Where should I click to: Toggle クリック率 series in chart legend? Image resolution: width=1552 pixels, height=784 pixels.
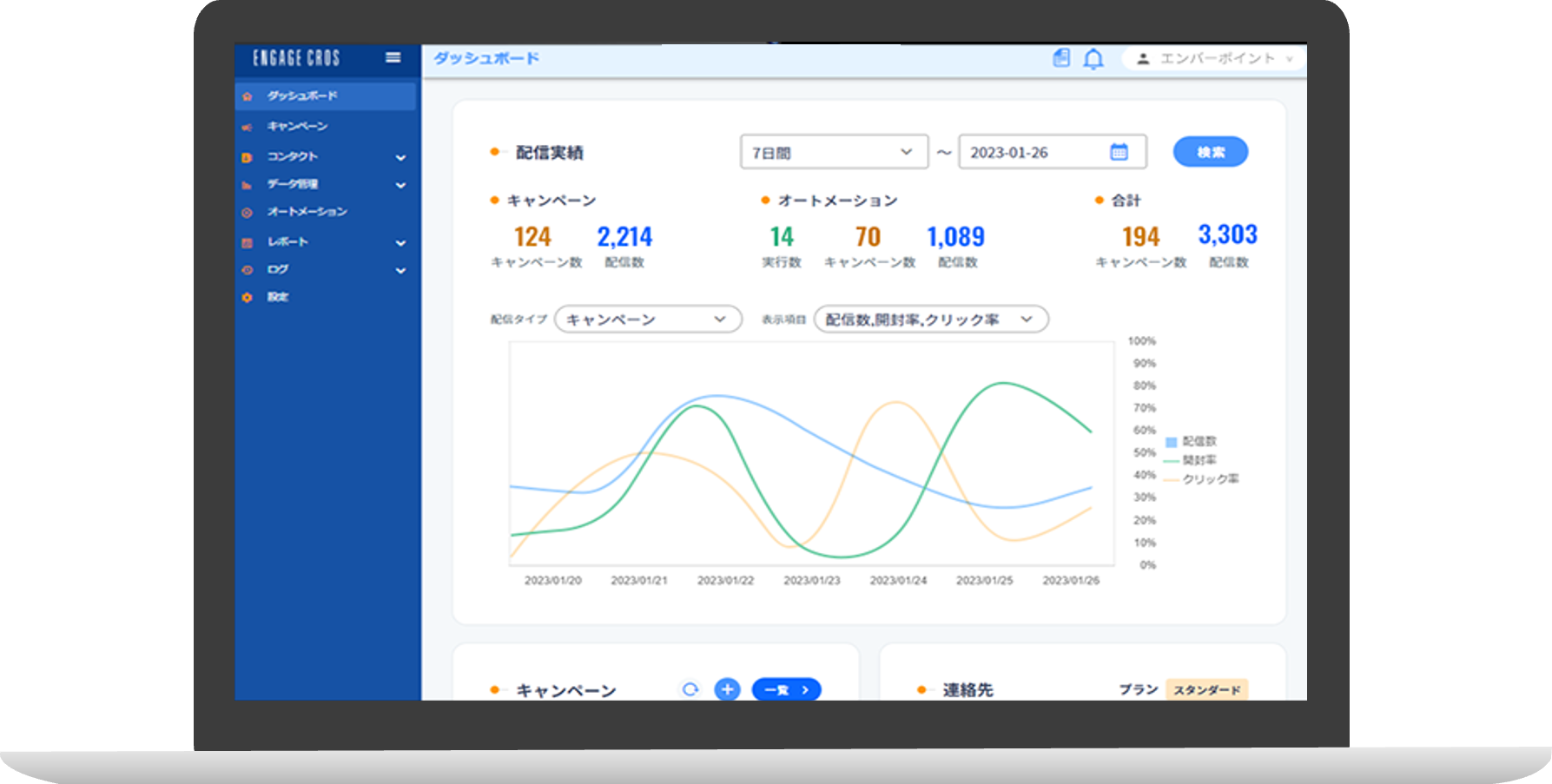1201,479
